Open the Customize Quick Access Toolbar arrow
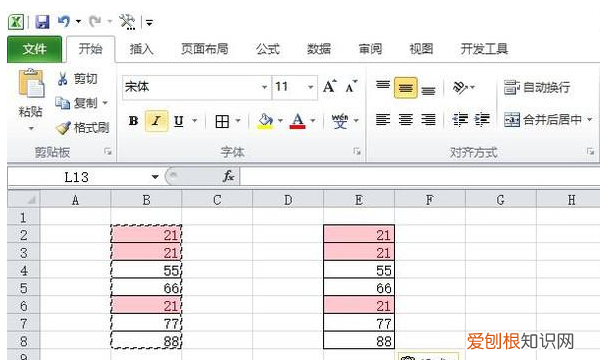 click(149, 23)
